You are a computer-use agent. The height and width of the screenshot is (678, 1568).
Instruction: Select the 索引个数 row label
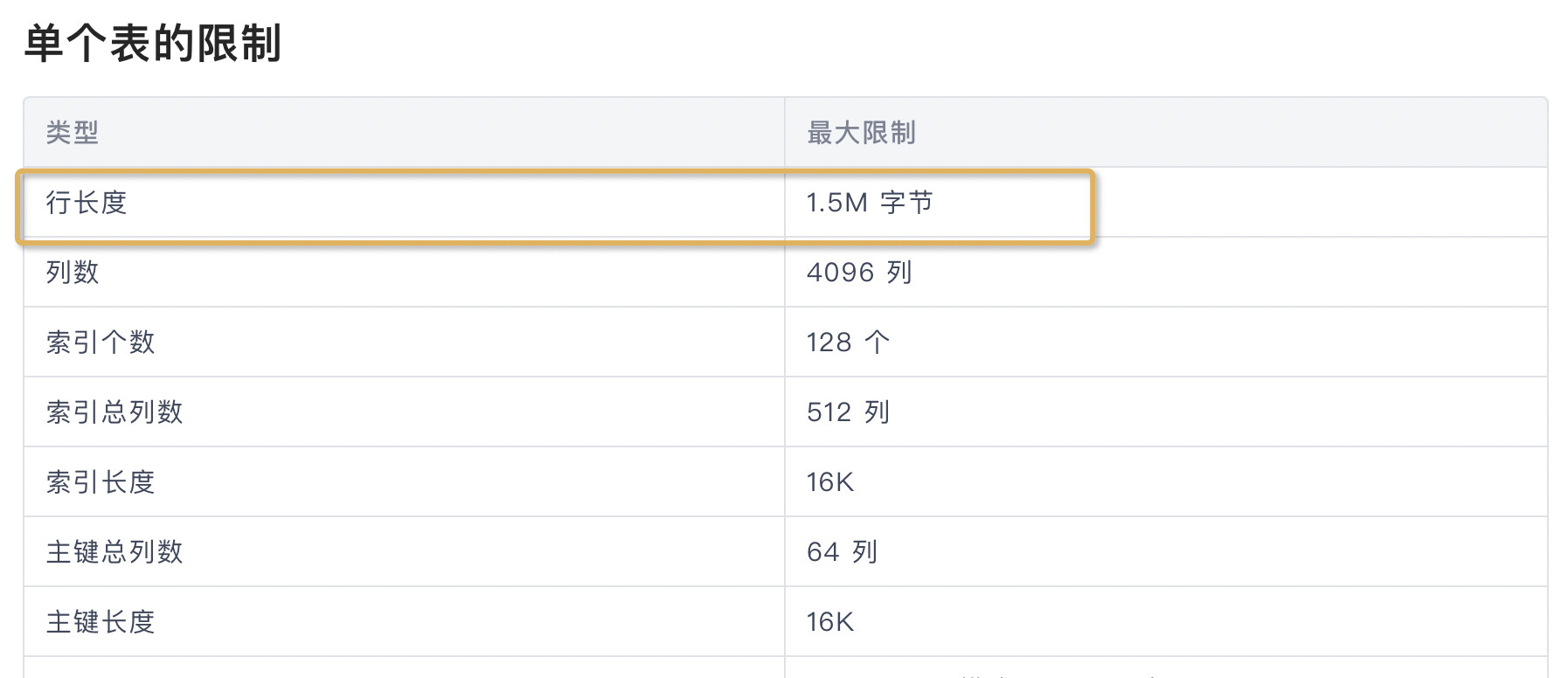(x=101, y=342)
